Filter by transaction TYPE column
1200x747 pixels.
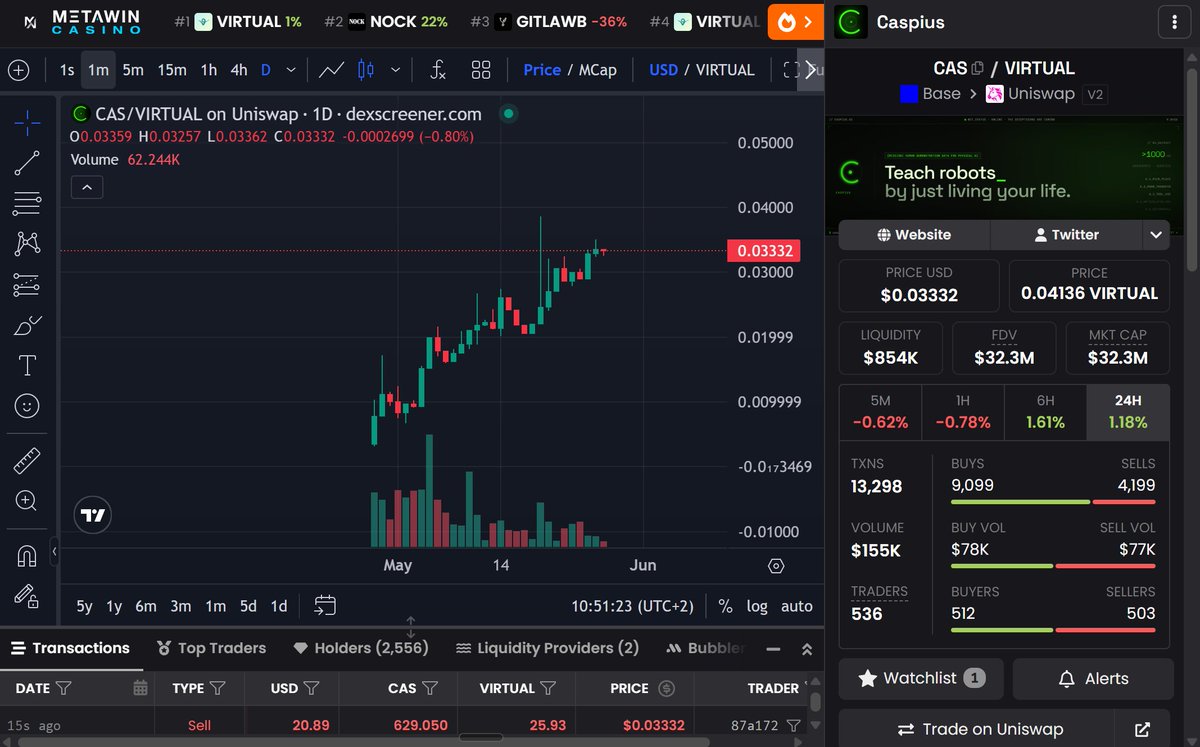[218, 688]
